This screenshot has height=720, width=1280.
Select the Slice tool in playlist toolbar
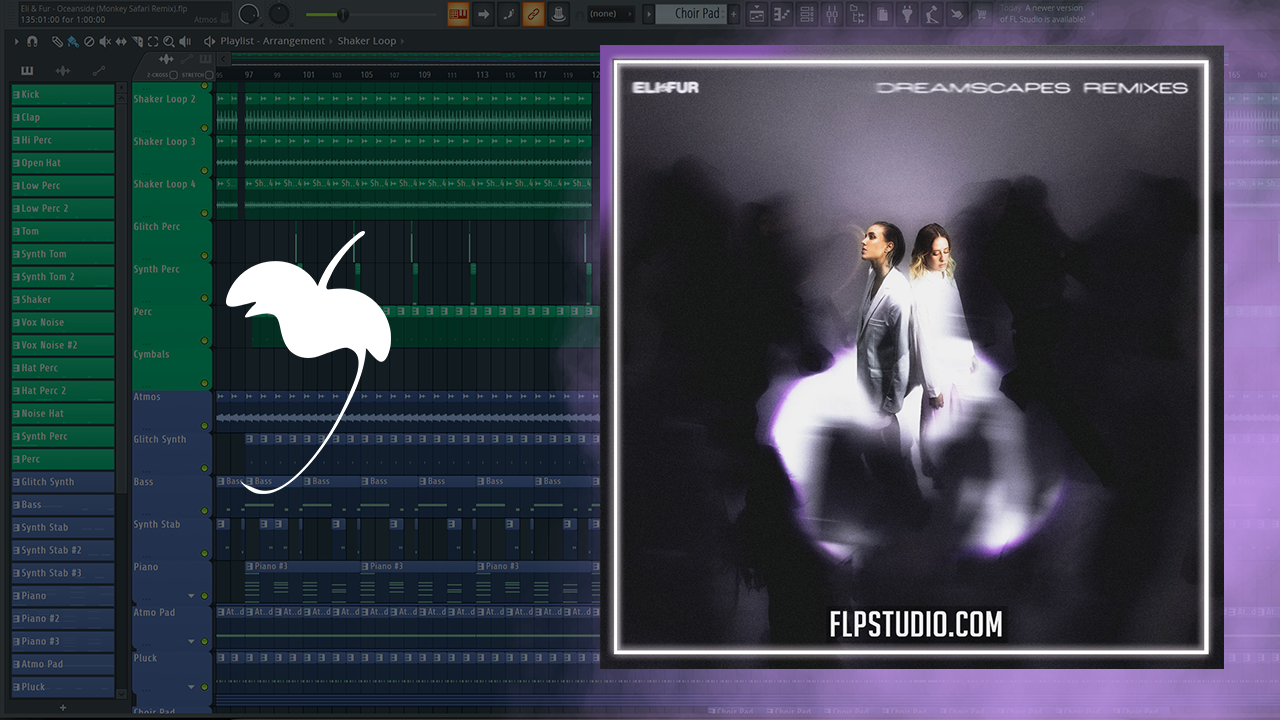[x=137, y=41]
